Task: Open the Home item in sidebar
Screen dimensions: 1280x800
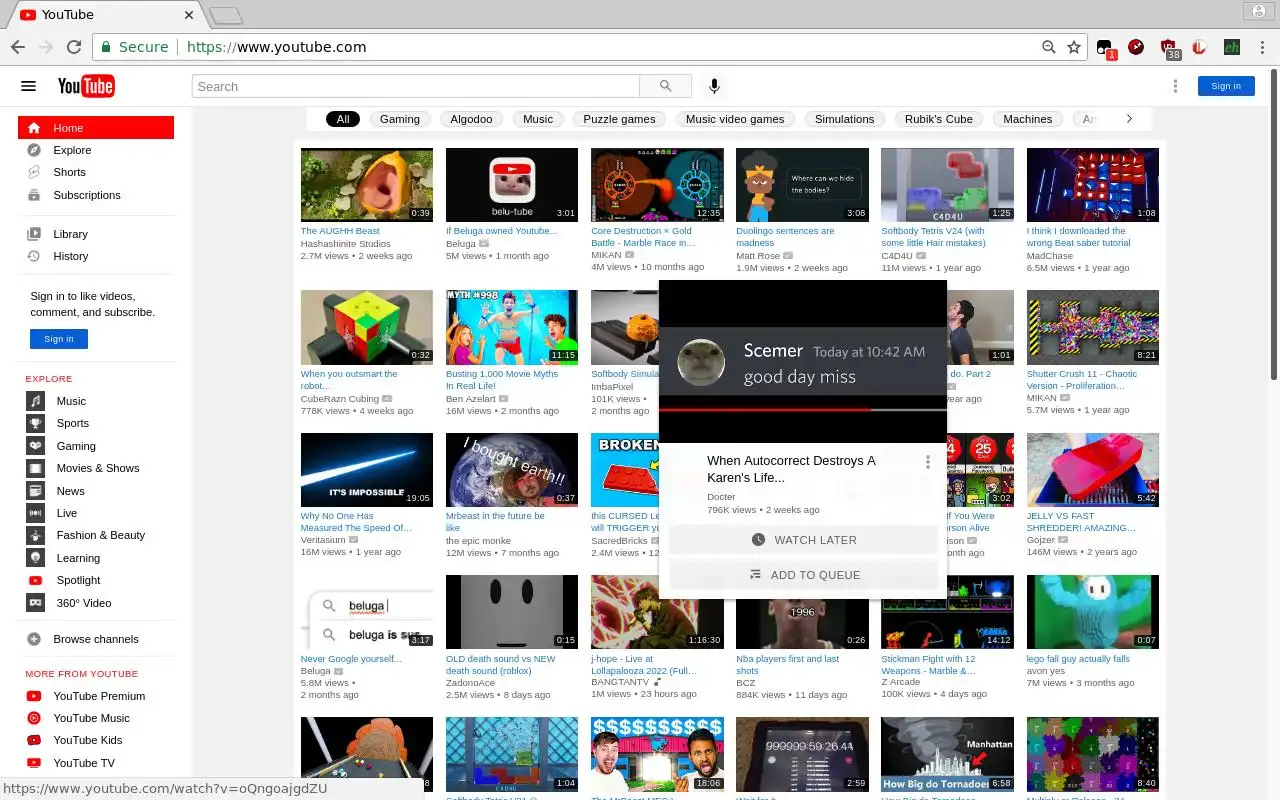Action: [96, 128]
